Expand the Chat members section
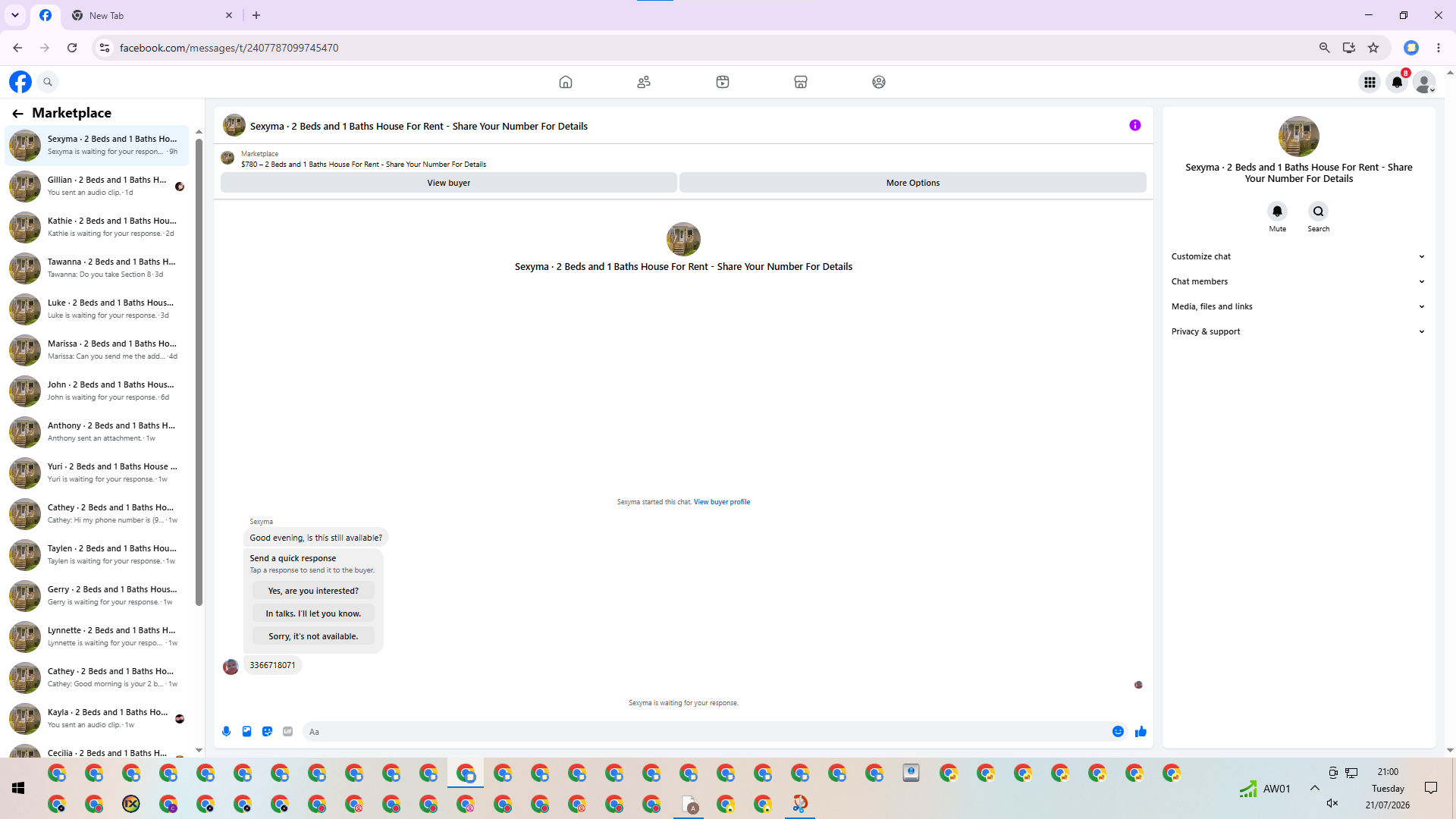 point(1298,281)
